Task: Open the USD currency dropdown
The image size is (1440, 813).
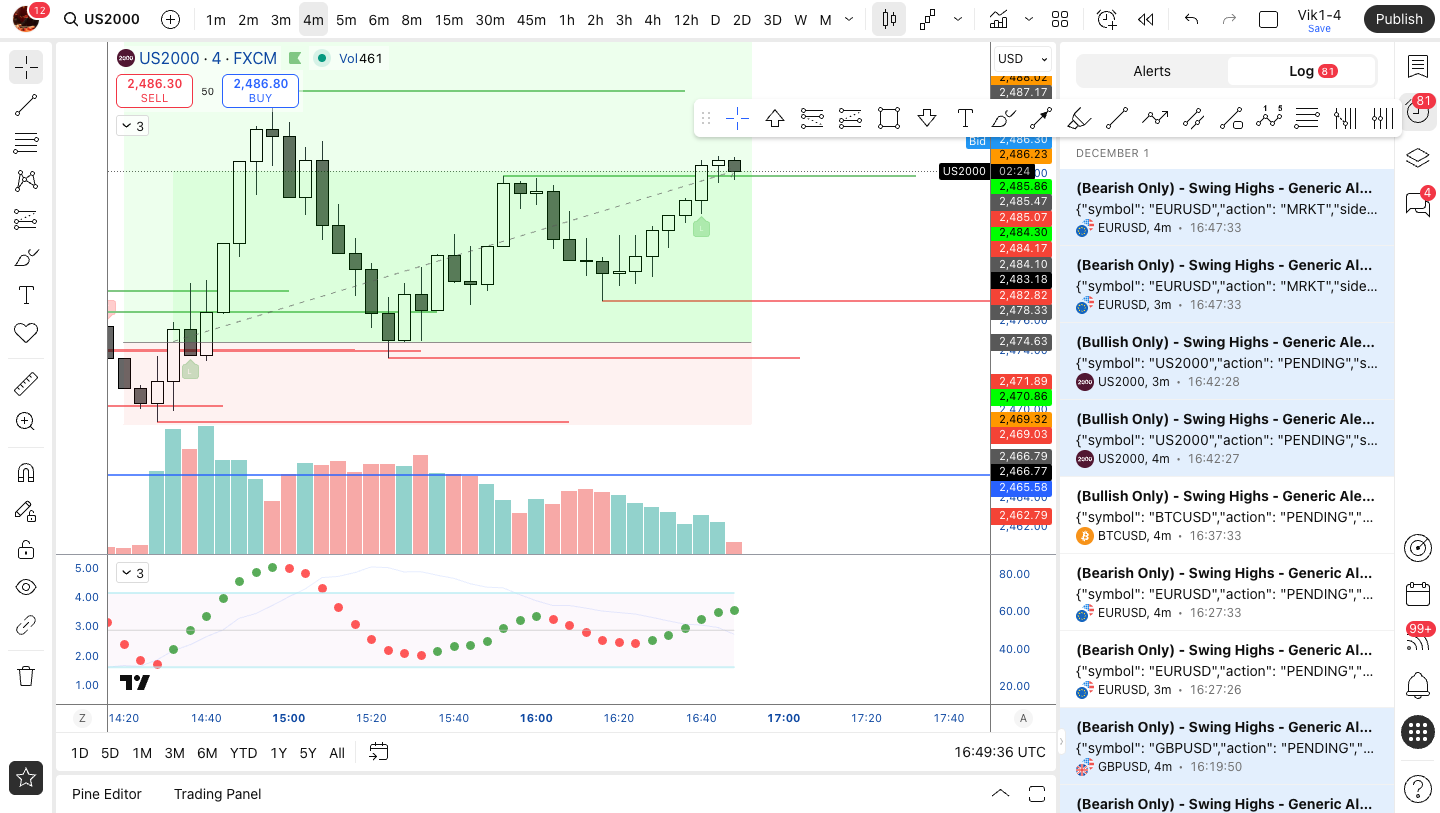Action: click(x=1023, y=58)
